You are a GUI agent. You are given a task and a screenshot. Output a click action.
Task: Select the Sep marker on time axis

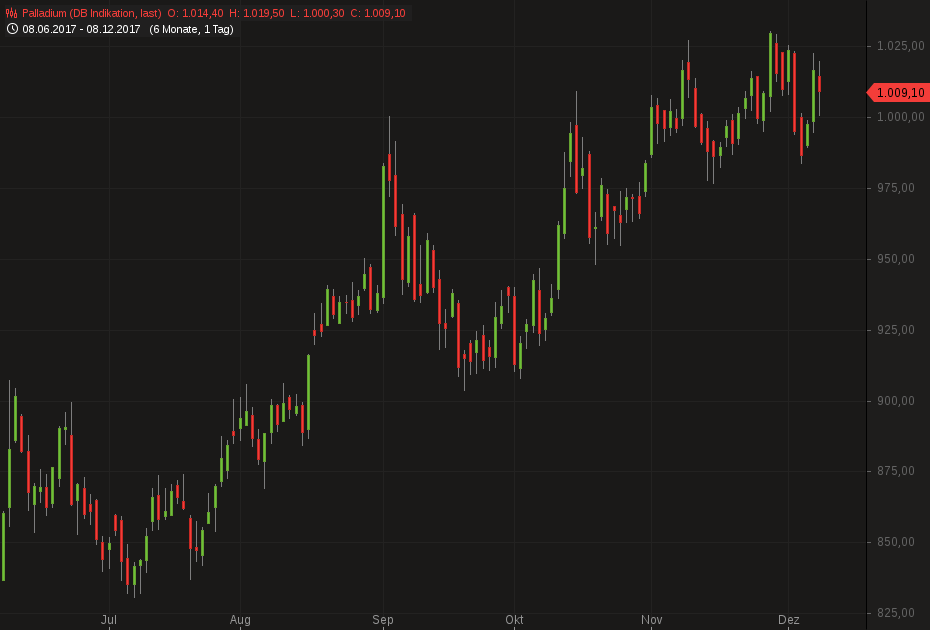(383, 620)
